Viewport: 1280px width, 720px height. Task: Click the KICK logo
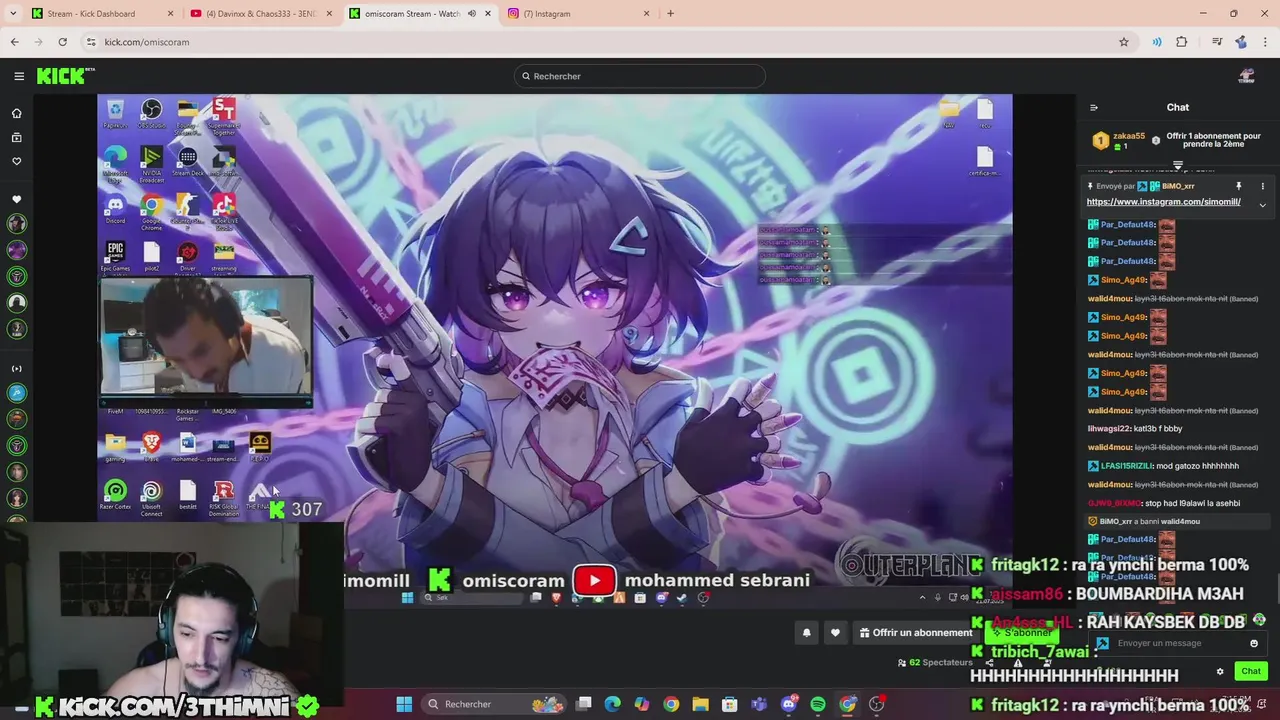pyautogui.click(x=65, y=76)
